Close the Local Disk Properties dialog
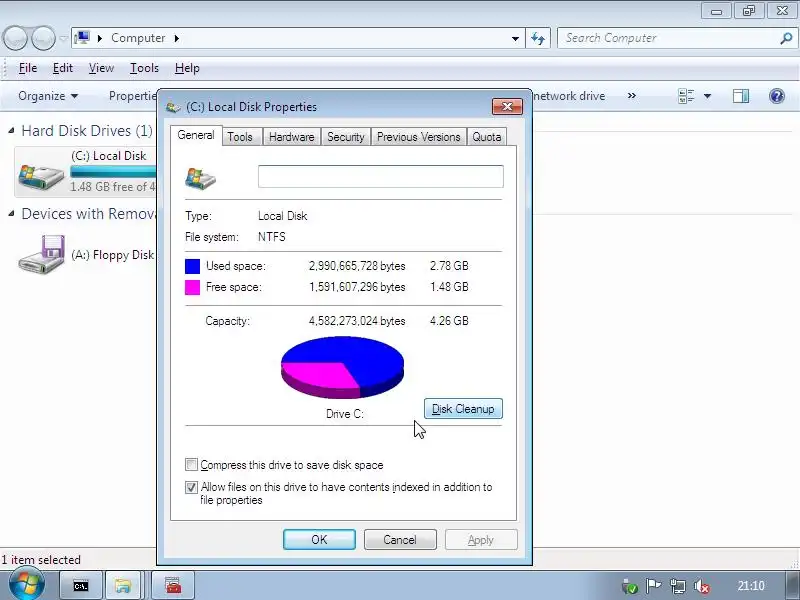The image size is (800, 600). point(507,107)
